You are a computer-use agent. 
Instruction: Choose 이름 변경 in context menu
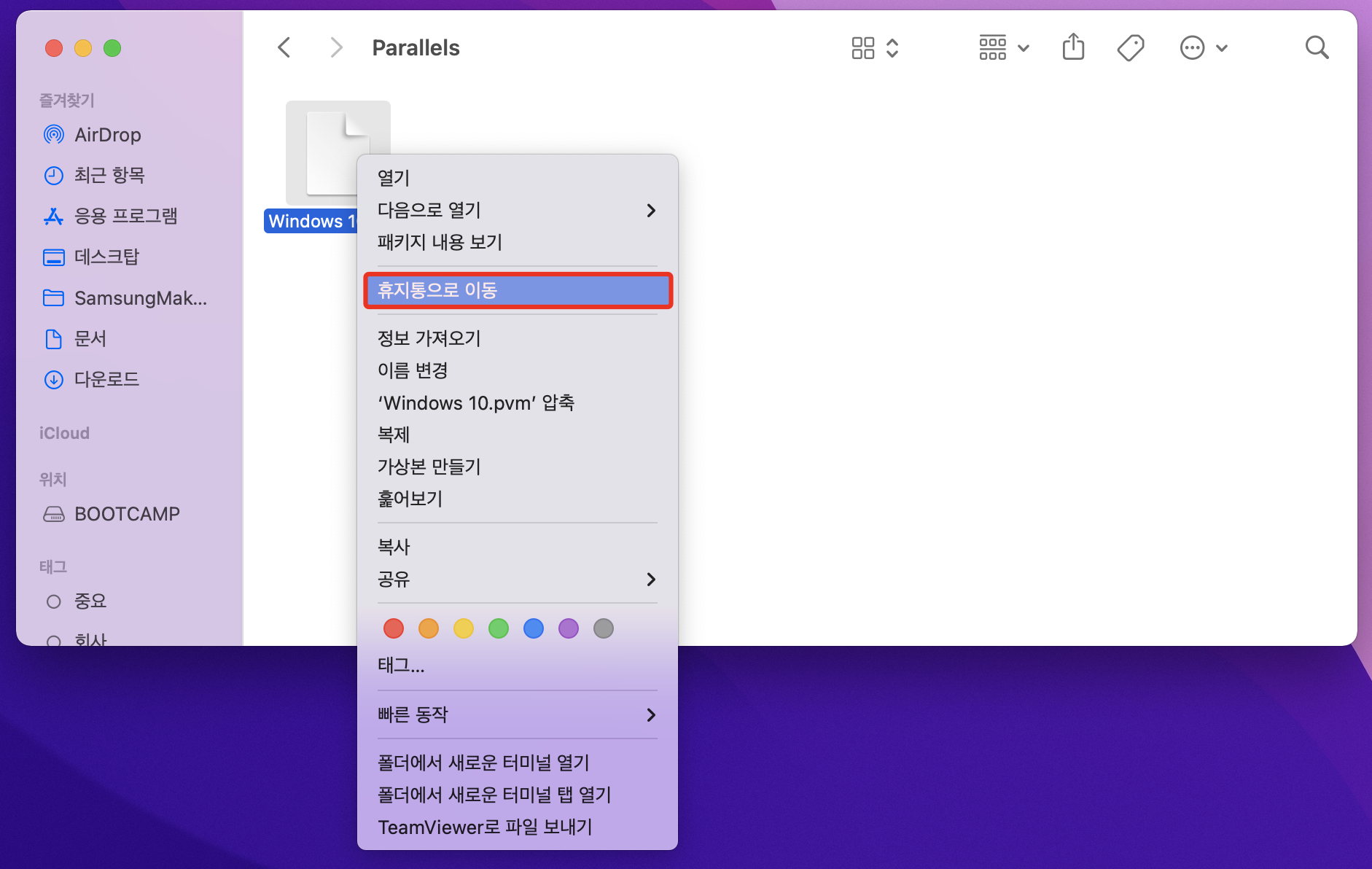click(518, 370)
